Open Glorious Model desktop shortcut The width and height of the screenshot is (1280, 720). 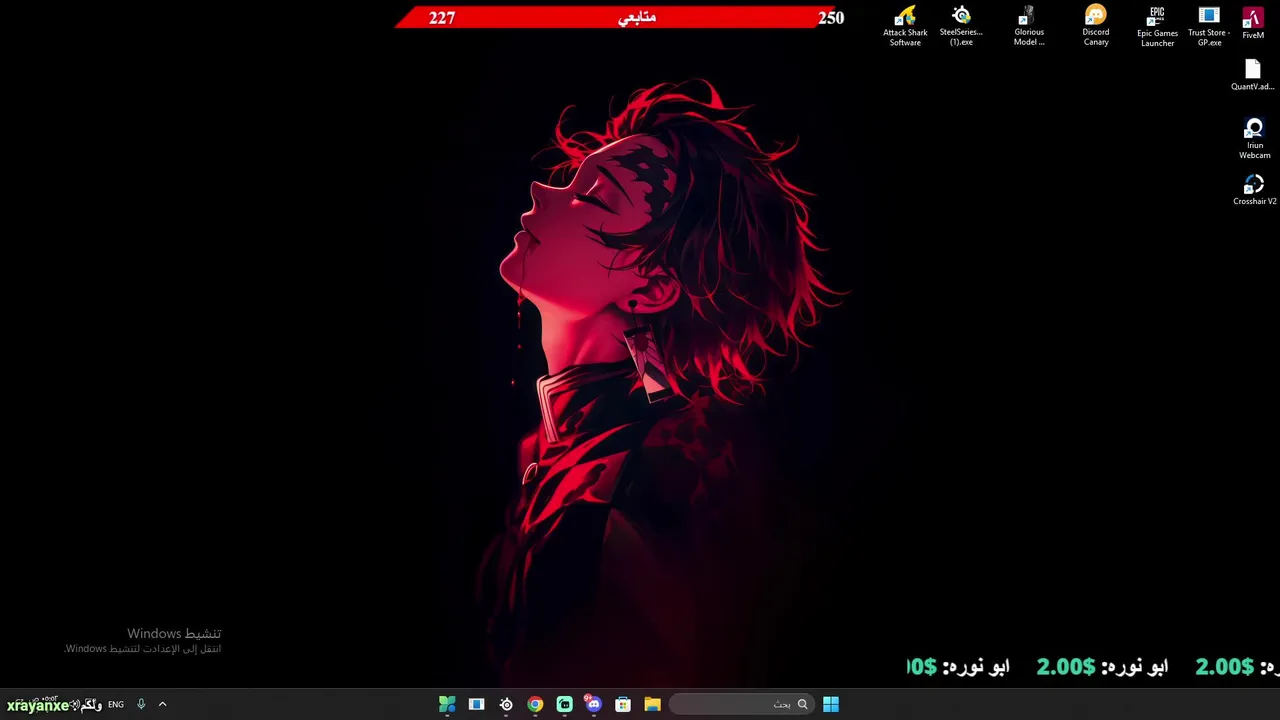click(1028, 26)
